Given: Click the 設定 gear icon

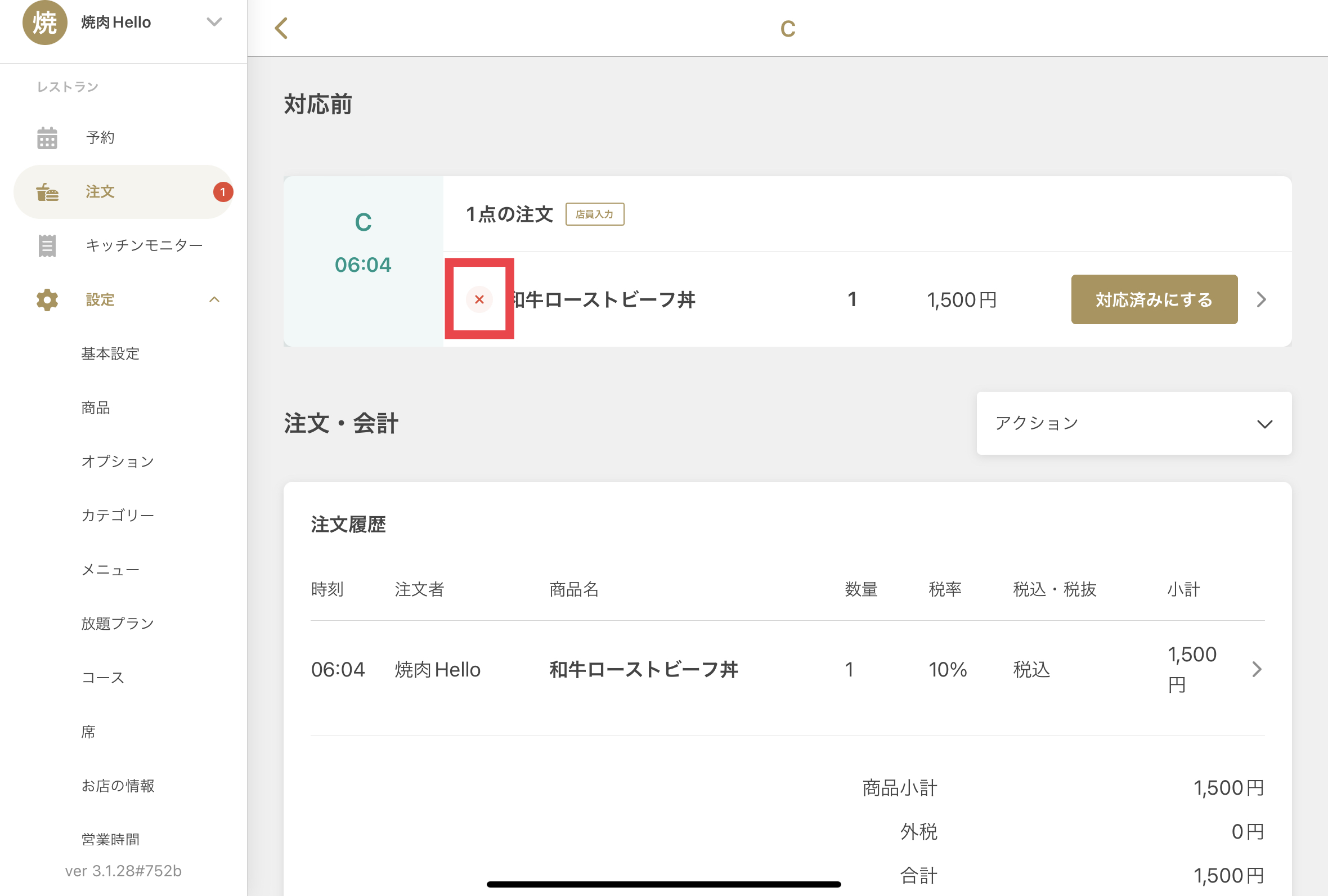Looking at the screenshot, I should [x=47, y=299].
